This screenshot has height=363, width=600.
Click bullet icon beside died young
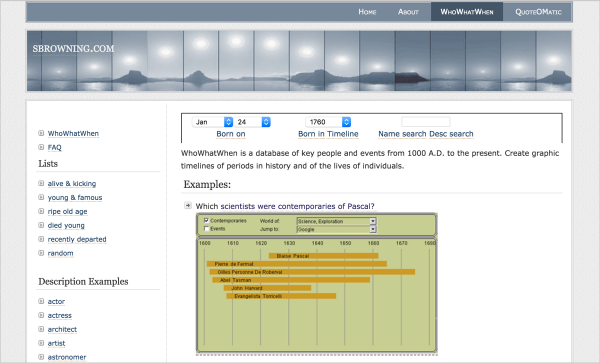(41, 225)
